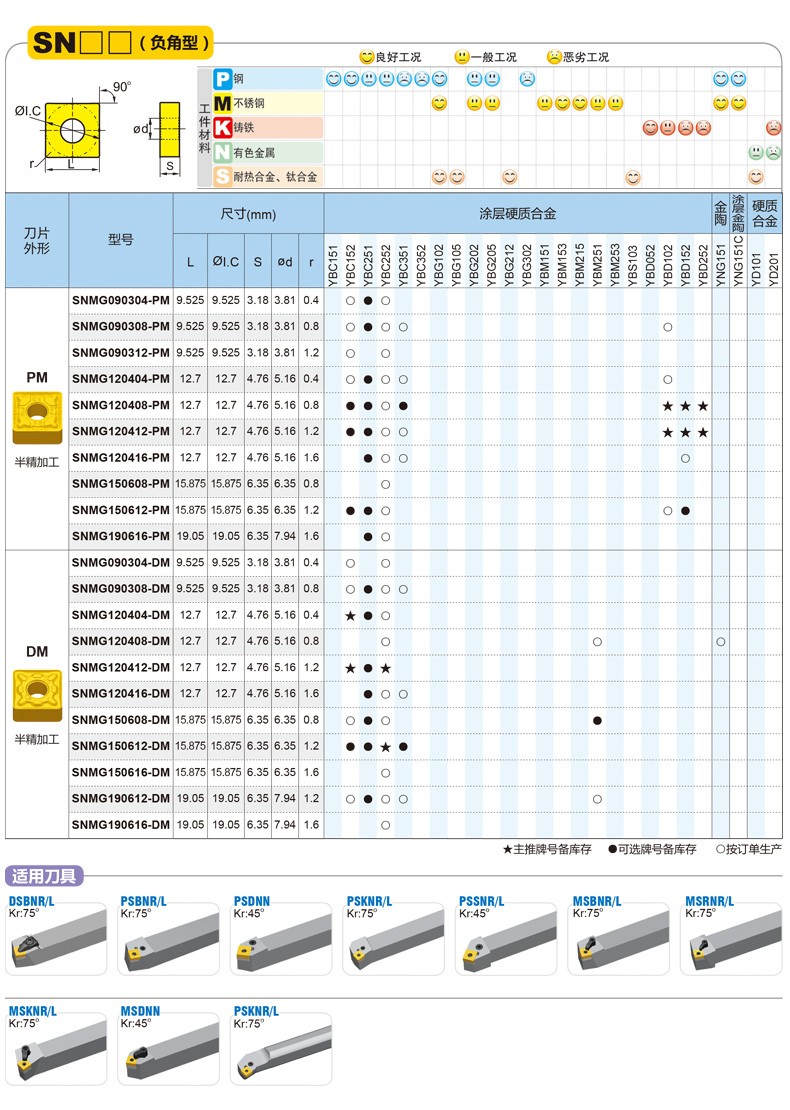Click the 恶劣工况 sad face legend icon

click(x=554, y=57)
